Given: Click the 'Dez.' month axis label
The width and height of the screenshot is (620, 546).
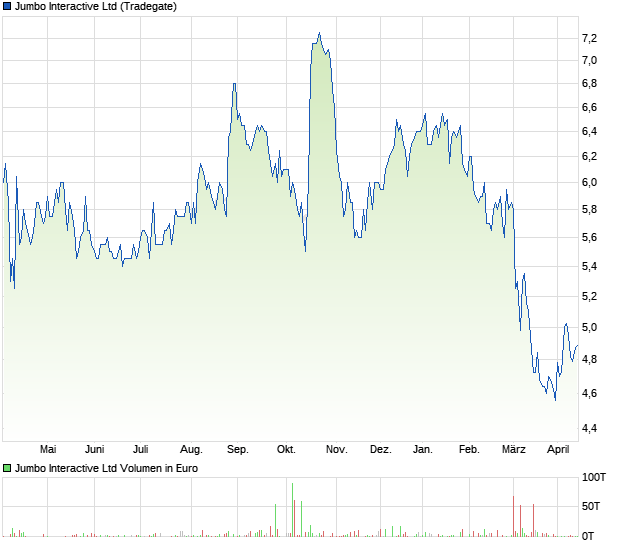Looking at the screenshot, I should coord(381,450).
